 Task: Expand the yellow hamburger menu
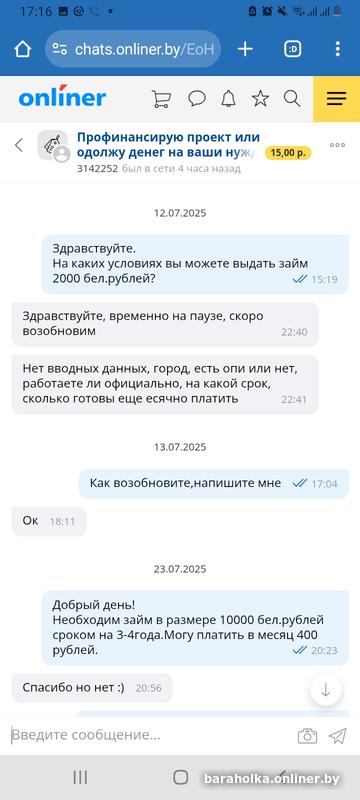click(337, 99)
